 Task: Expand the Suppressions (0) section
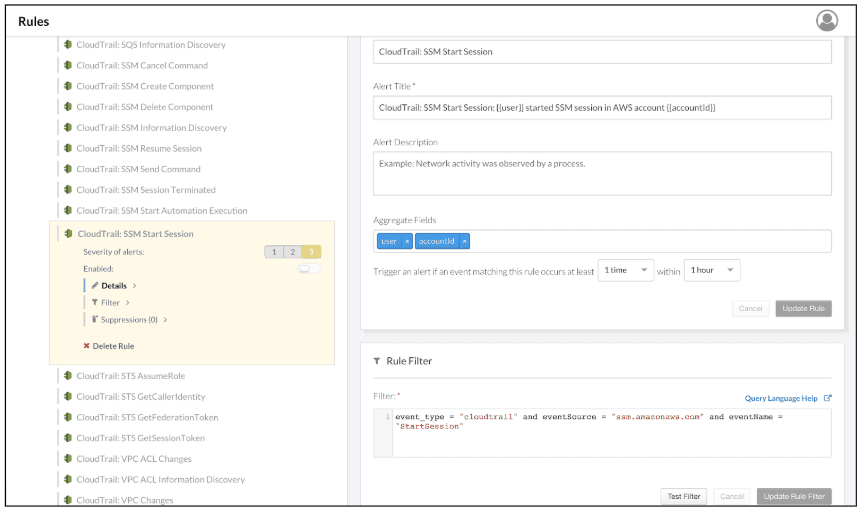point(130,320)
